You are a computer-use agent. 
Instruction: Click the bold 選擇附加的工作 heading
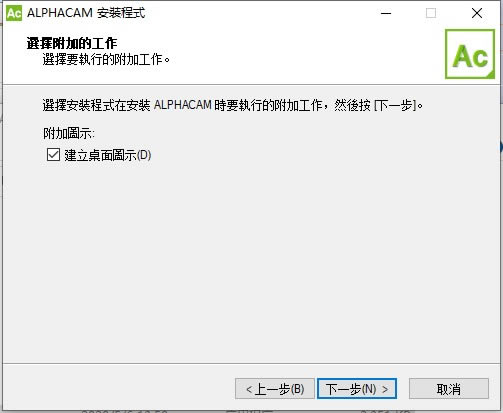tap(72, 44)
